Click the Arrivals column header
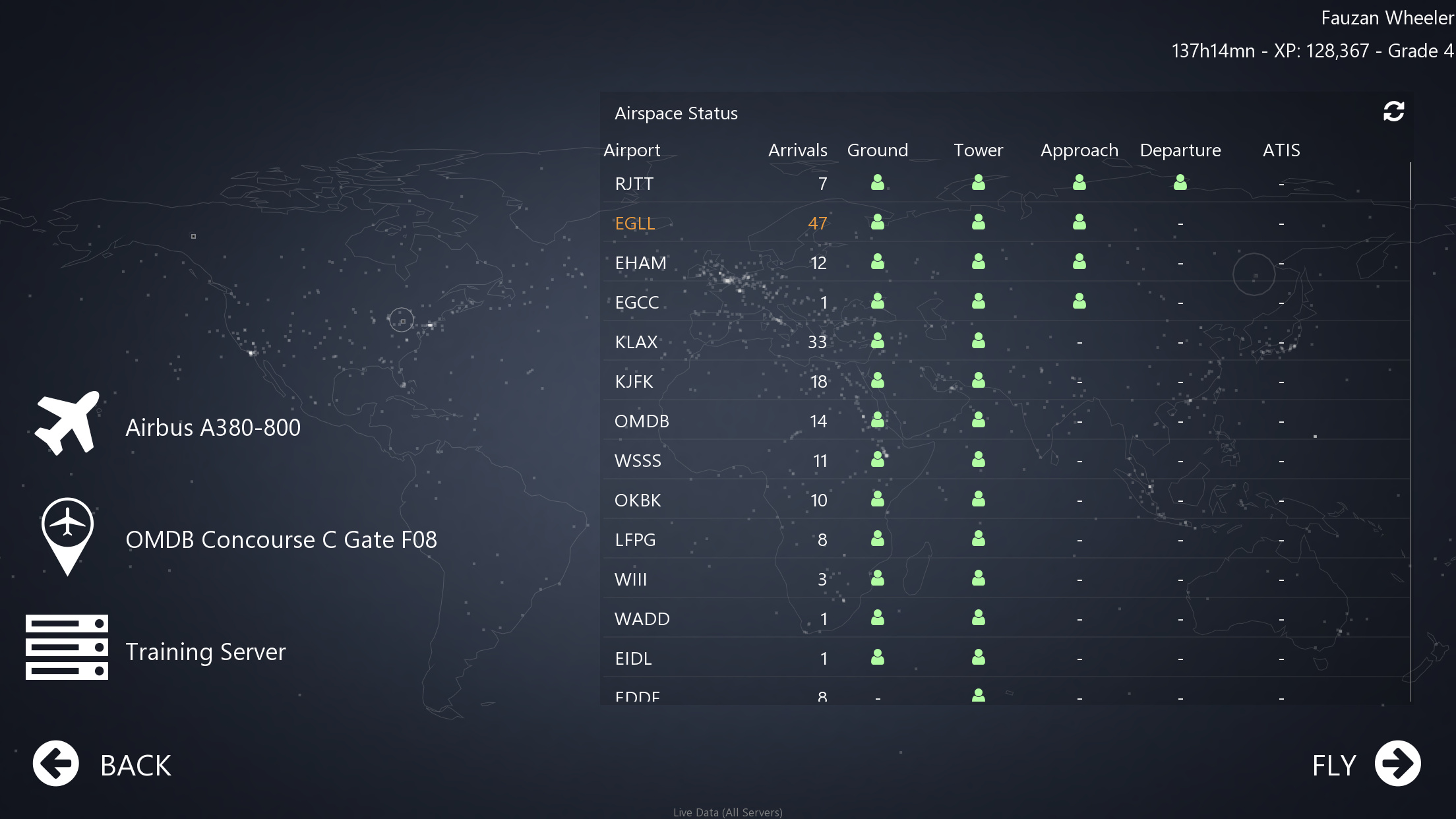1456x819 pixels. tap(797, 150)
